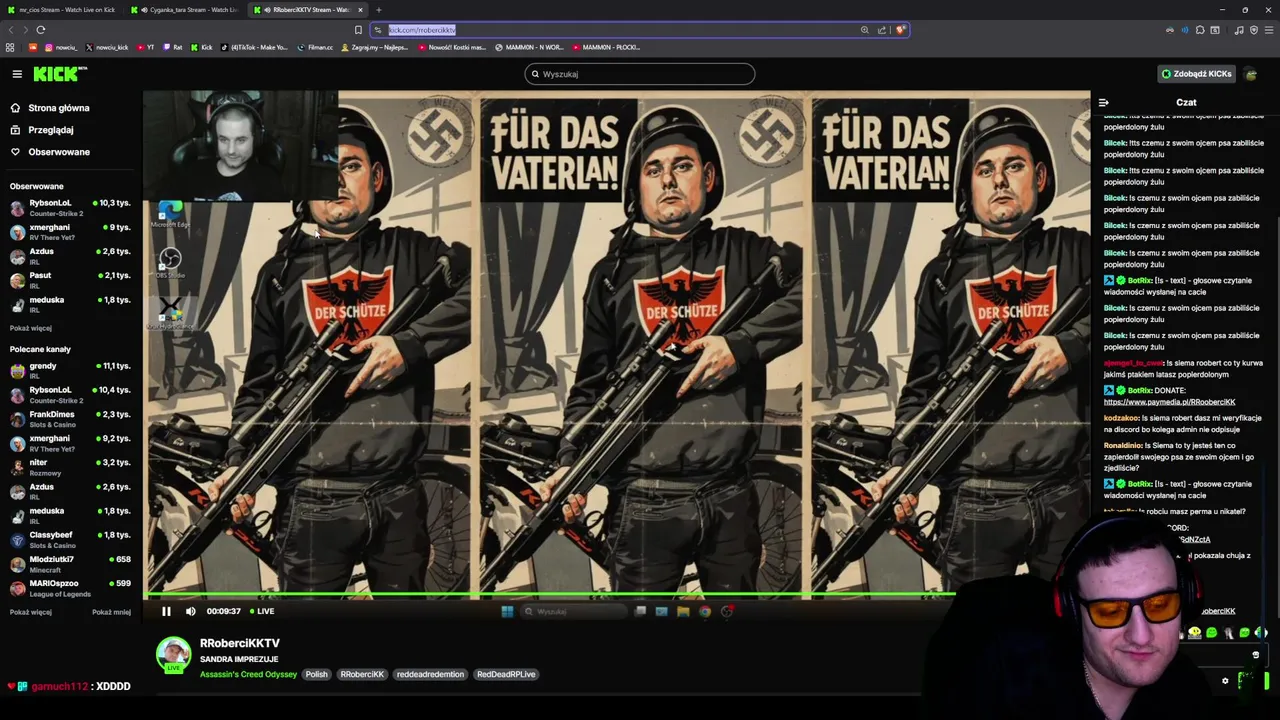Screen dimensions: 1280x720
Task: Open the TikTok bookmark
Action: tap(254, 47)
